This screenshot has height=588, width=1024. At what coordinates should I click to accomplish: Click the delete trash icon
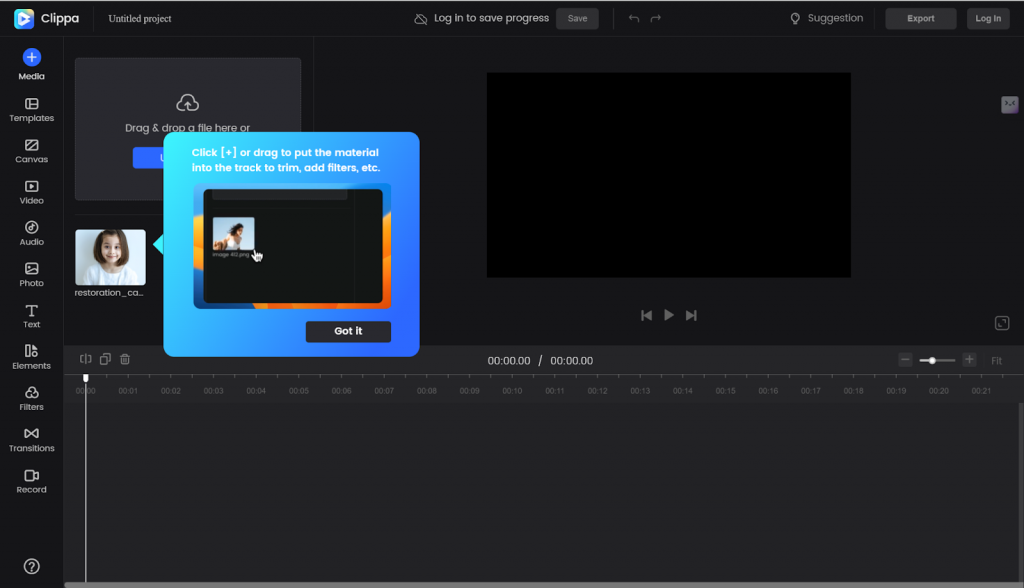click(x=125, y=359)
